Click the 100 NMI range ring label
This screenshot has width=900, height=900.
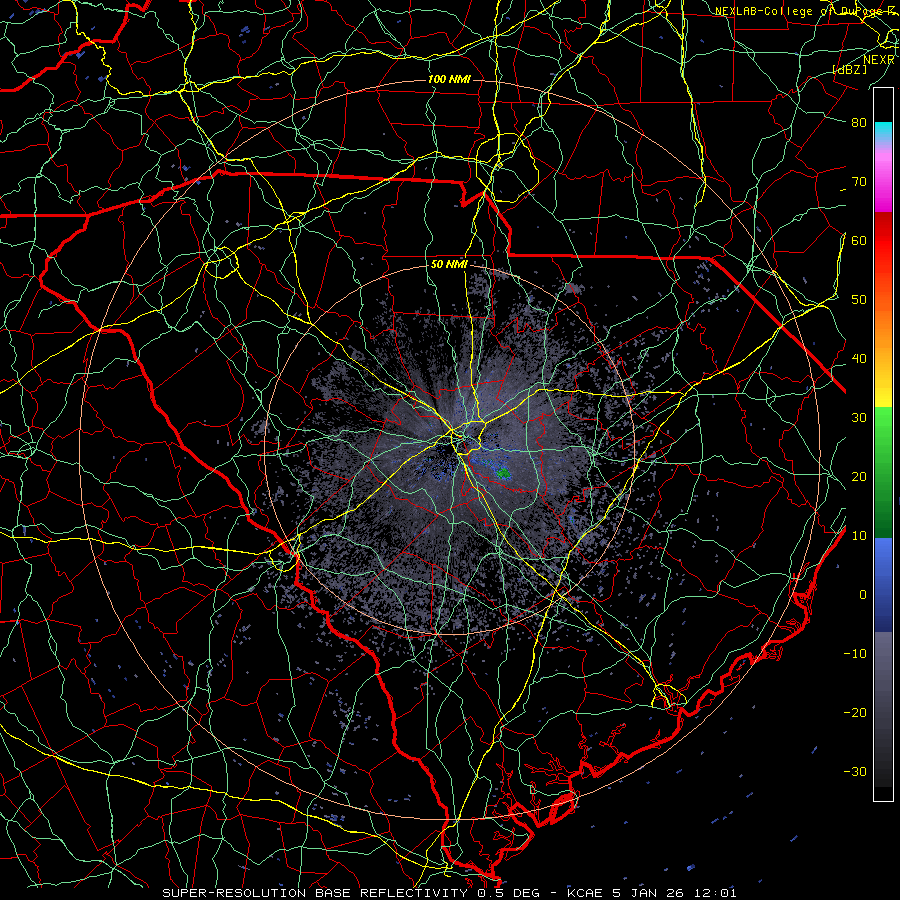(449, 79)
